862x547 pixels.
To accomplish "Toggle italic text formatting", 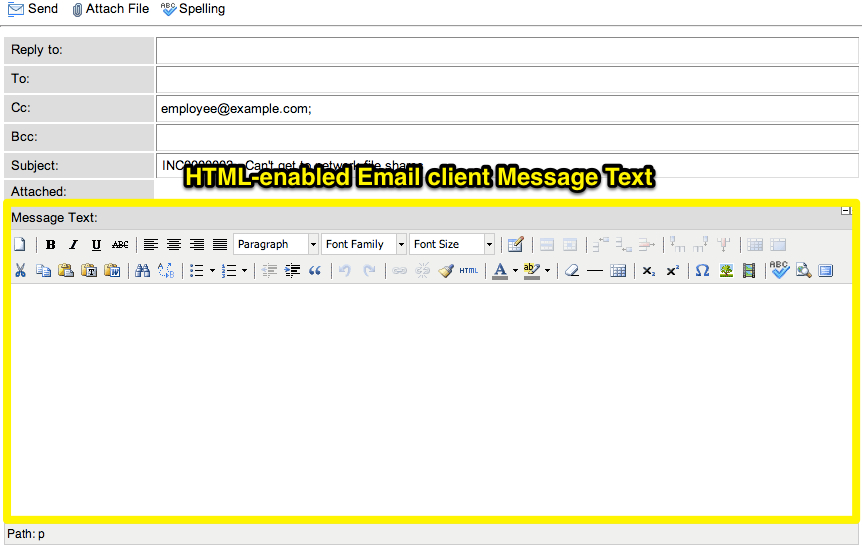I will [73, 245].
